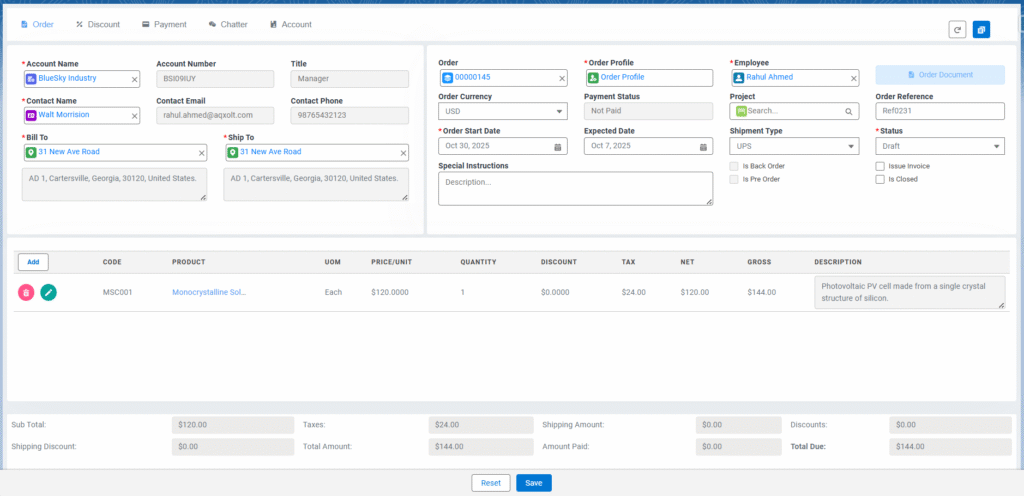Screen dimensions: 1024x496
Task: Click the green edit pencil icon
Action: (x=48, y=293)
